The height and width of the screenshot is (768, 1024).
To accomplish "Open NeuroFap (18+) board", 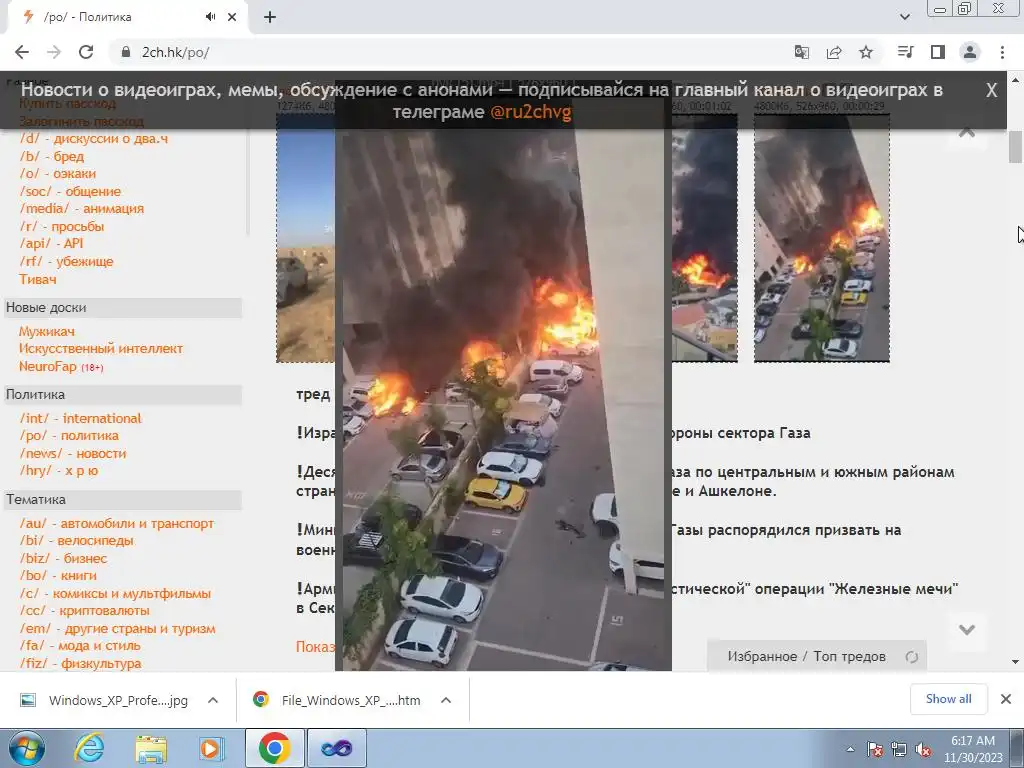I will click(61, 366).
